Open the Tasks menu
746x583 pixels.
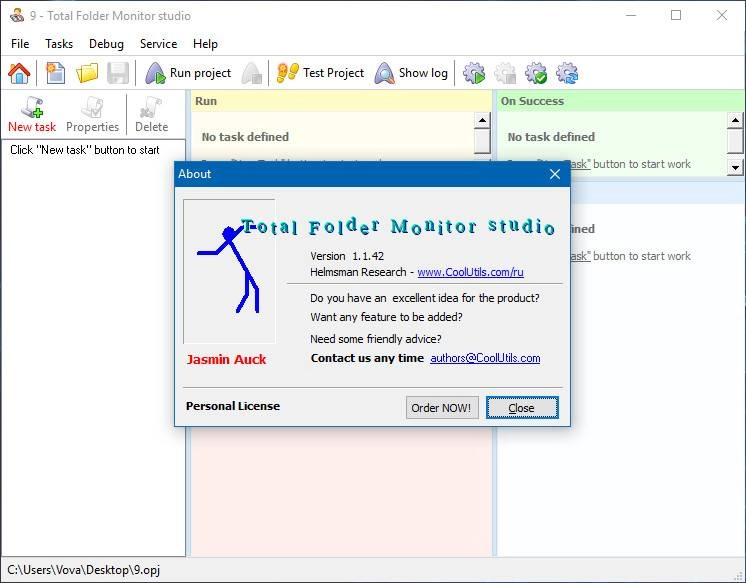tap(59, 44)
